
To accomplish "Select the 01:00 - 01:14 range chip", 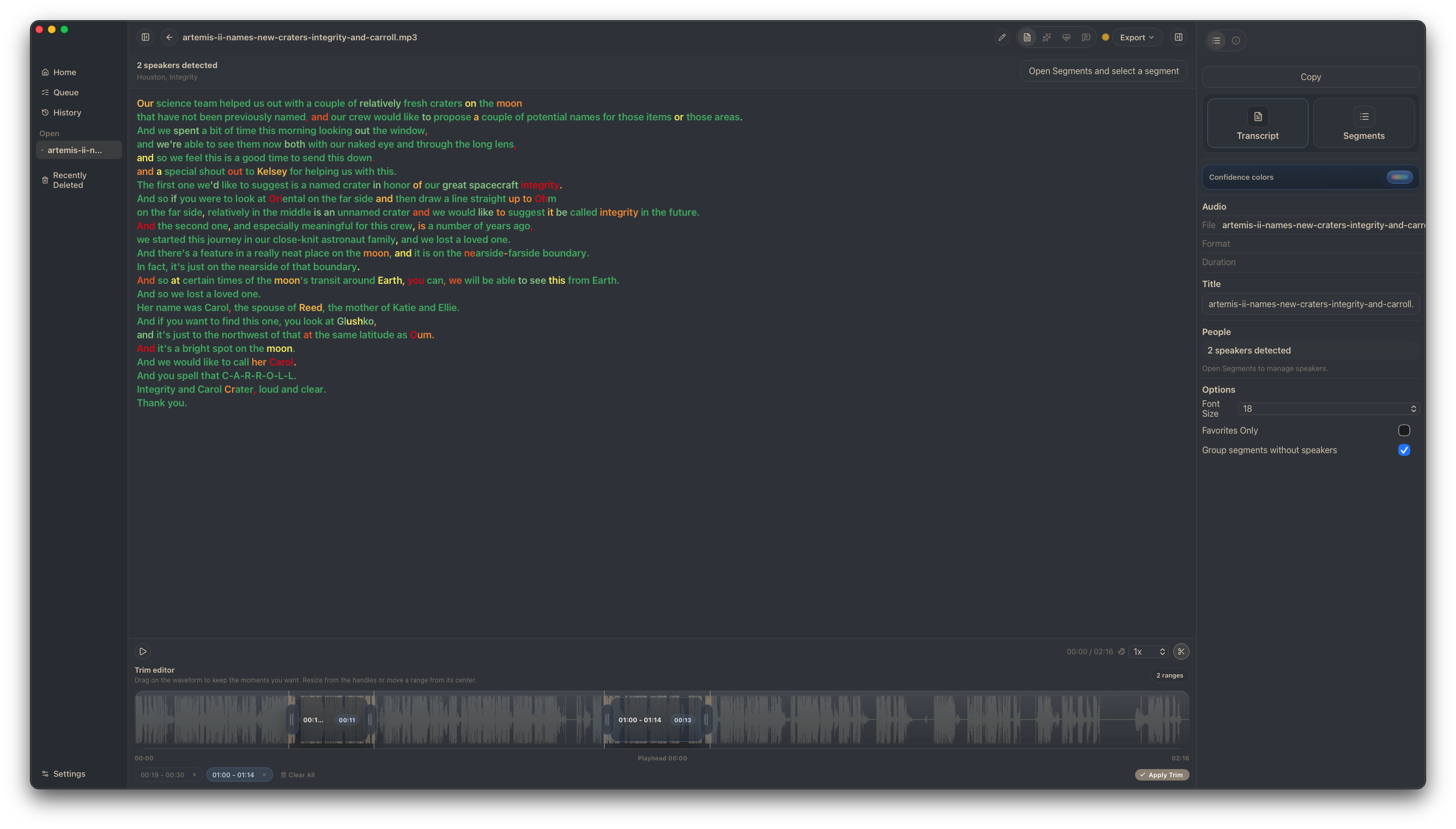I will (233, 775).
